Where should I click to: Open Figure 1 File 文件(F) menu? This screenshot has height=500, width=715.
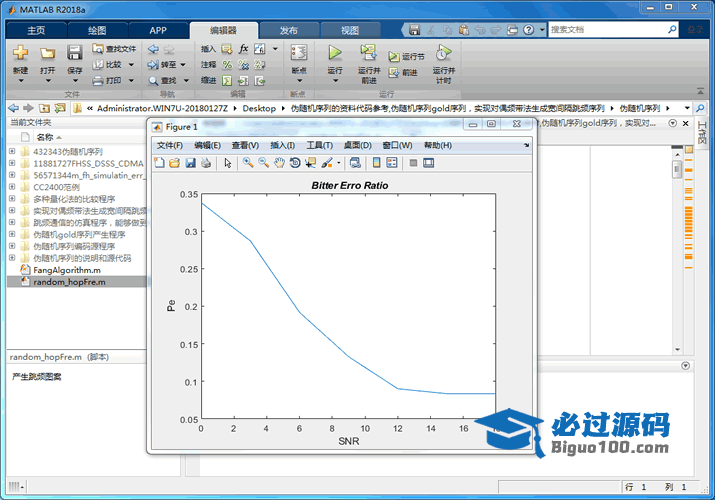(170, 145)
